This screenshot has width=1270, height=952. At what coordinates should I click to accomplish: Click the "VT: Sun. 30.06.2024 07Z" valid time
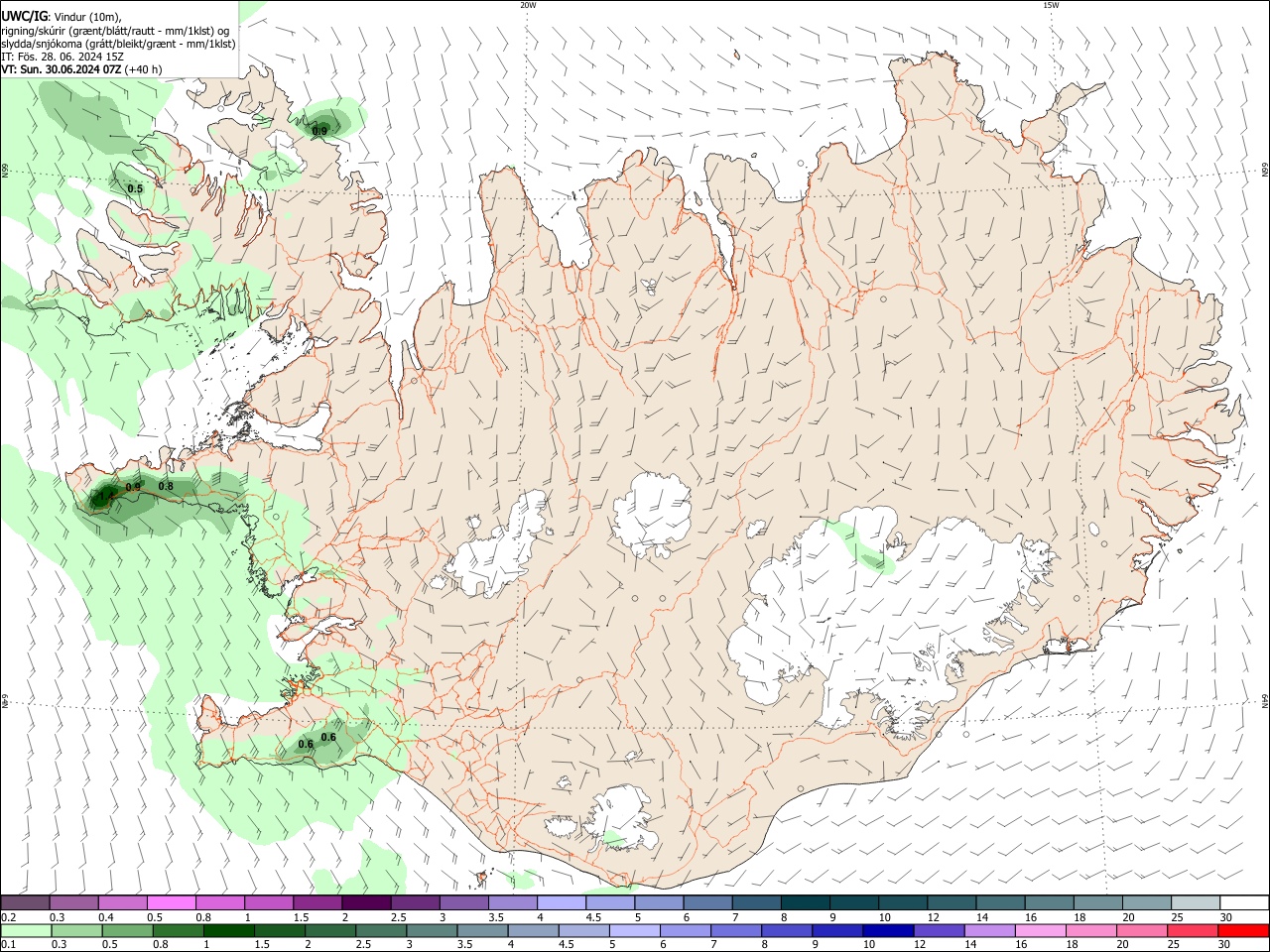click(62, 69)
